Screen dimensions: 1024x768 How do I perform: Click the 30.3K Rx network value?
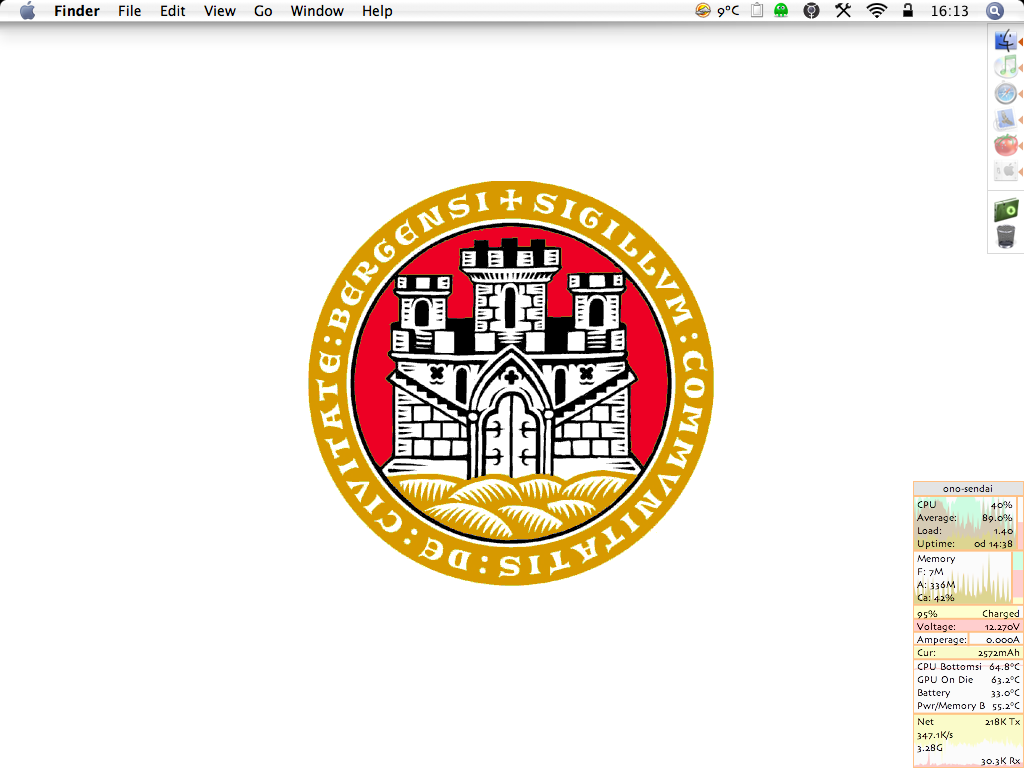1000,761
